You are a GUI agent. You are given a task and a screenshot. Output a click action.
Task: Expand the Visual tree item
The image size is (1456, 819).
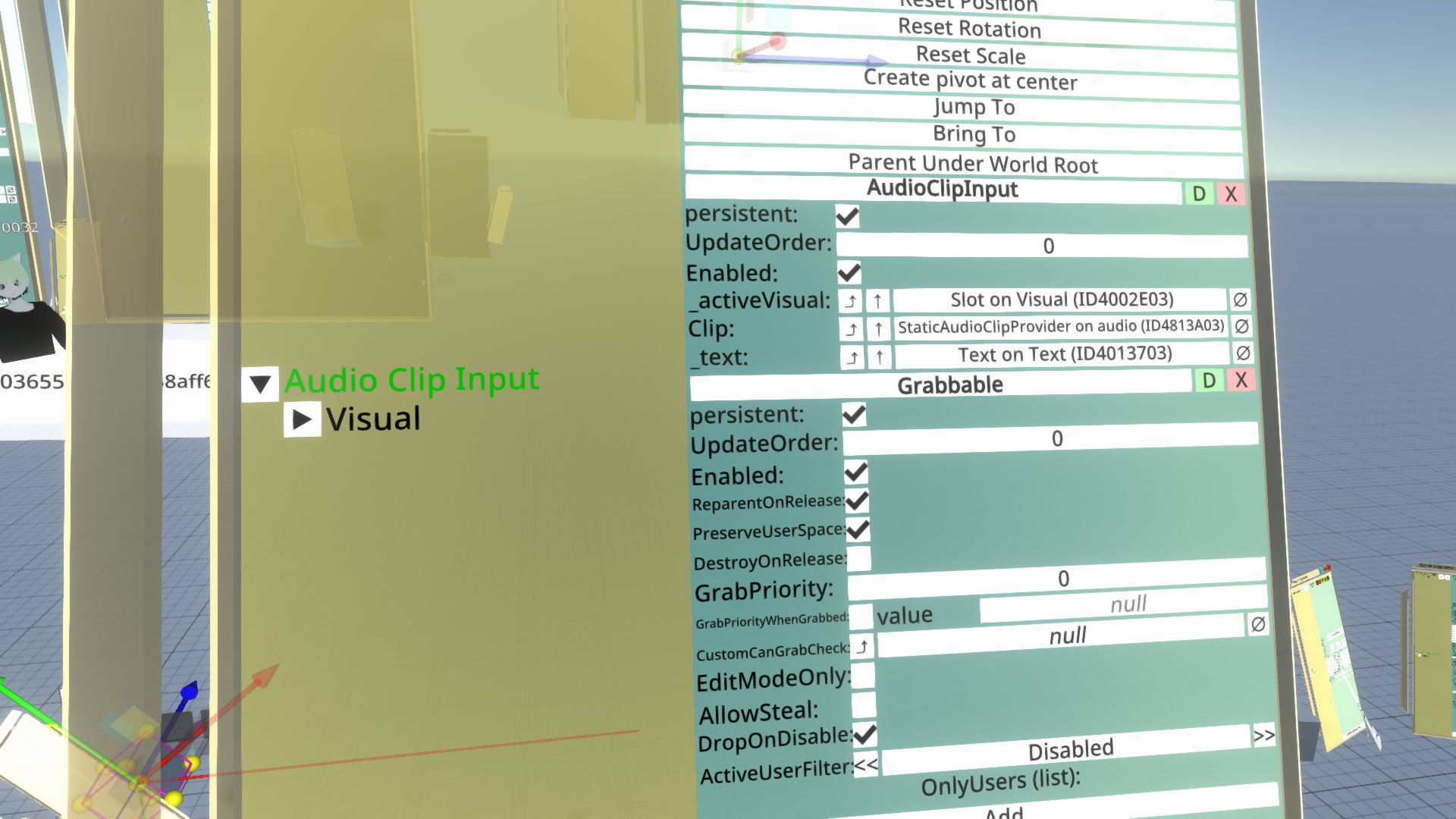(303, 419)
